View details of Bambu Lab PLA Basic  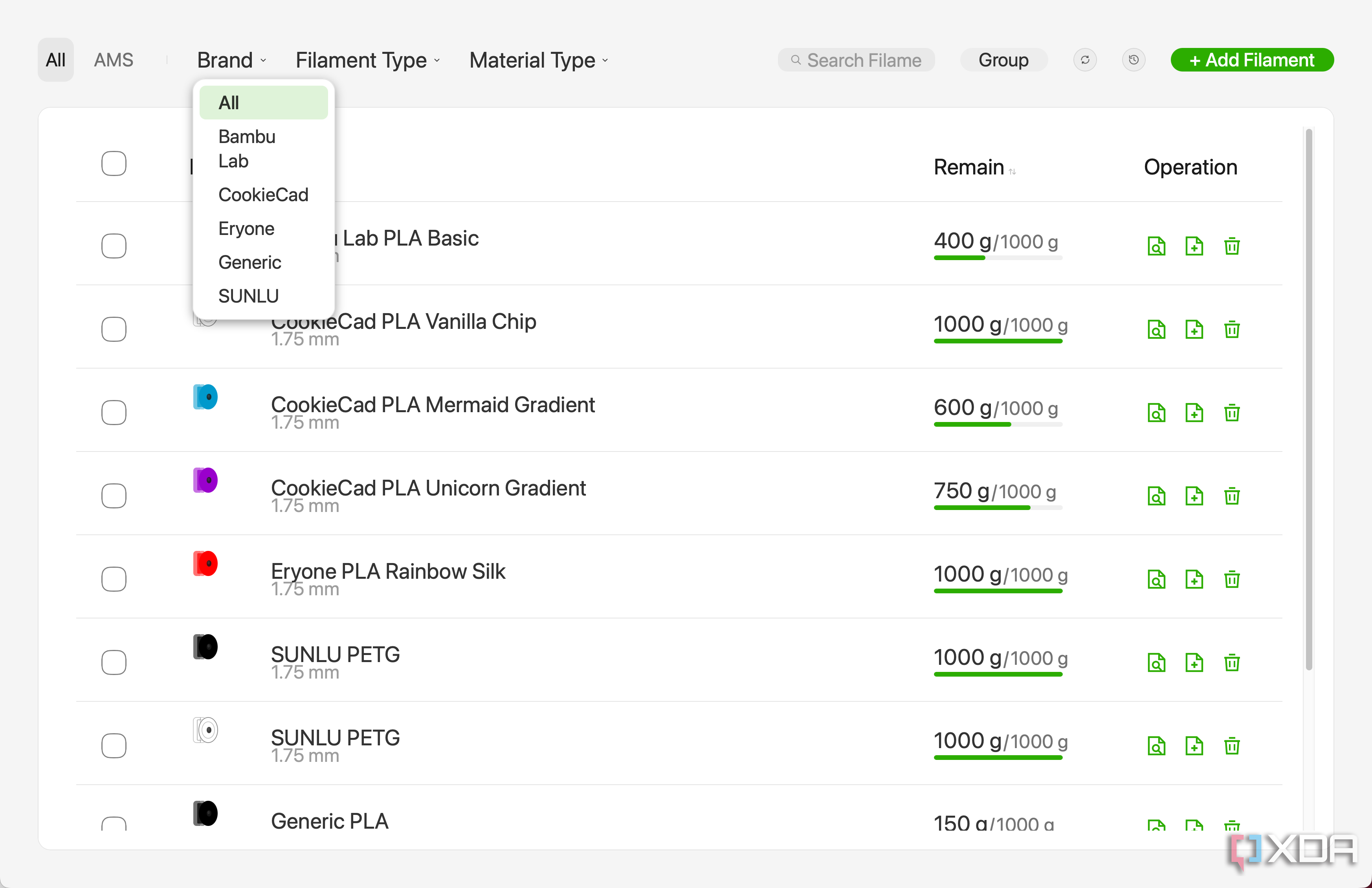click(1156, 246)
